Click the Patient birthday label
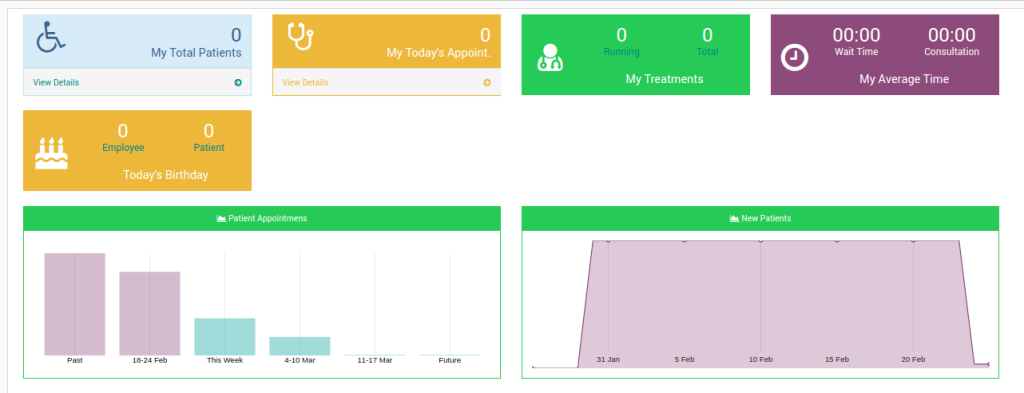Image resolution: width=1024 pixels, height=393 pixels. tap(209, 148)
